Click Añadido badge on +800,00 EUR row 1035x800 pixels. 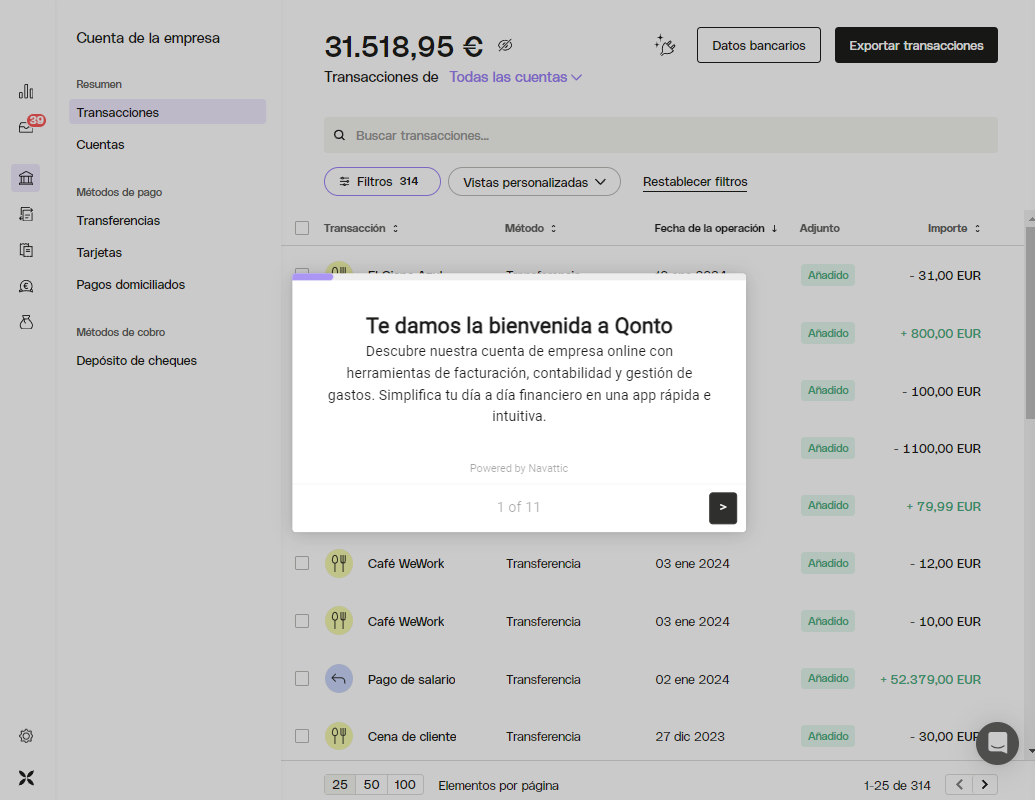click(x=828, y=333)
